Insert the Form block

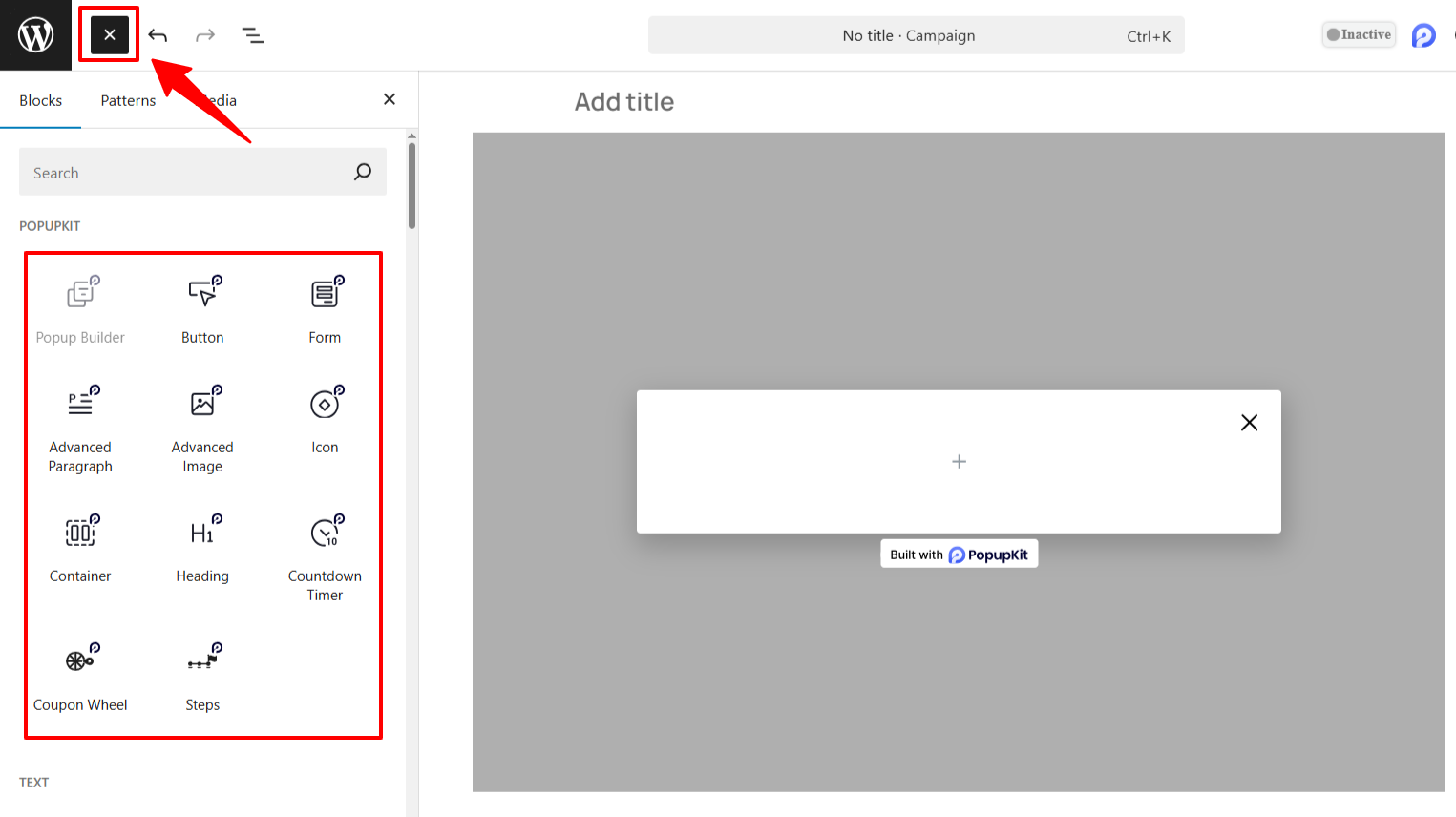(x=325, y=310)
